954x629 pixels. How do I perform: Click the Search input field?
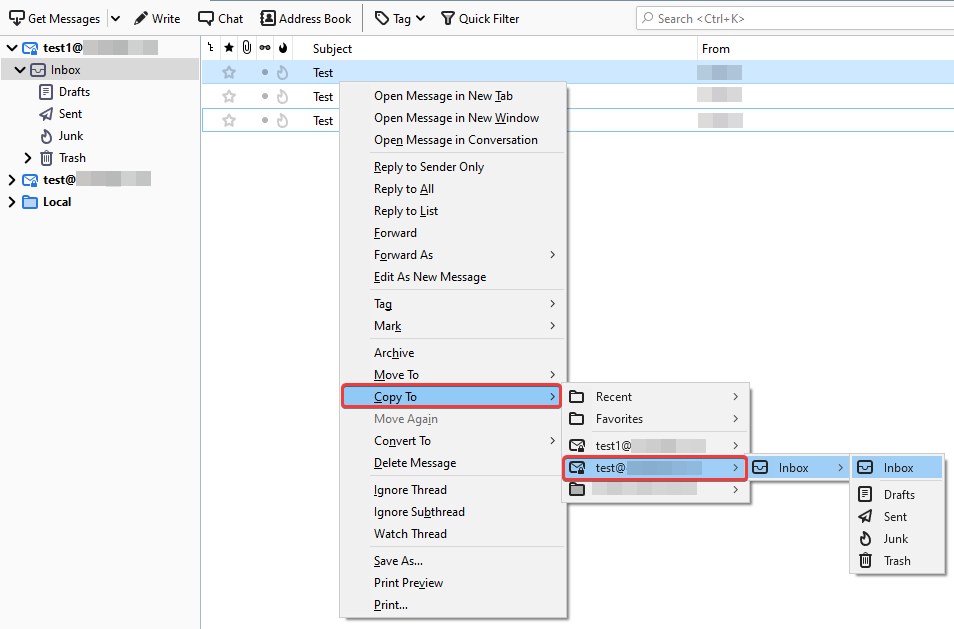click(x=790, y=18)
